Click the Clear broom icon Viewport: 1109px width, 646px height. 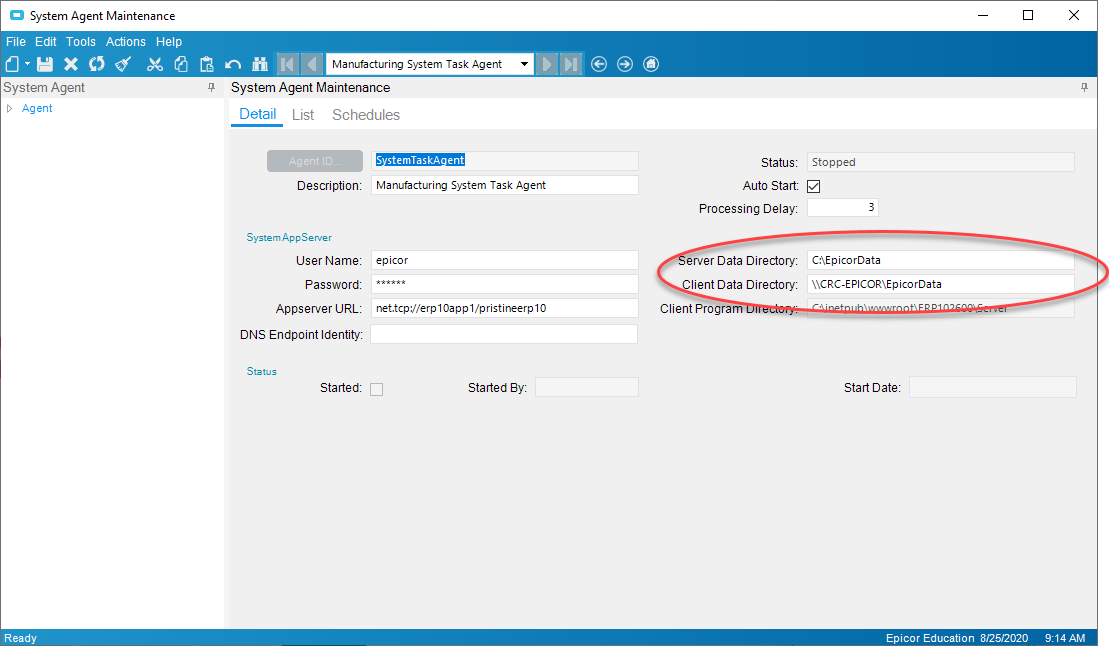(123, 64)
